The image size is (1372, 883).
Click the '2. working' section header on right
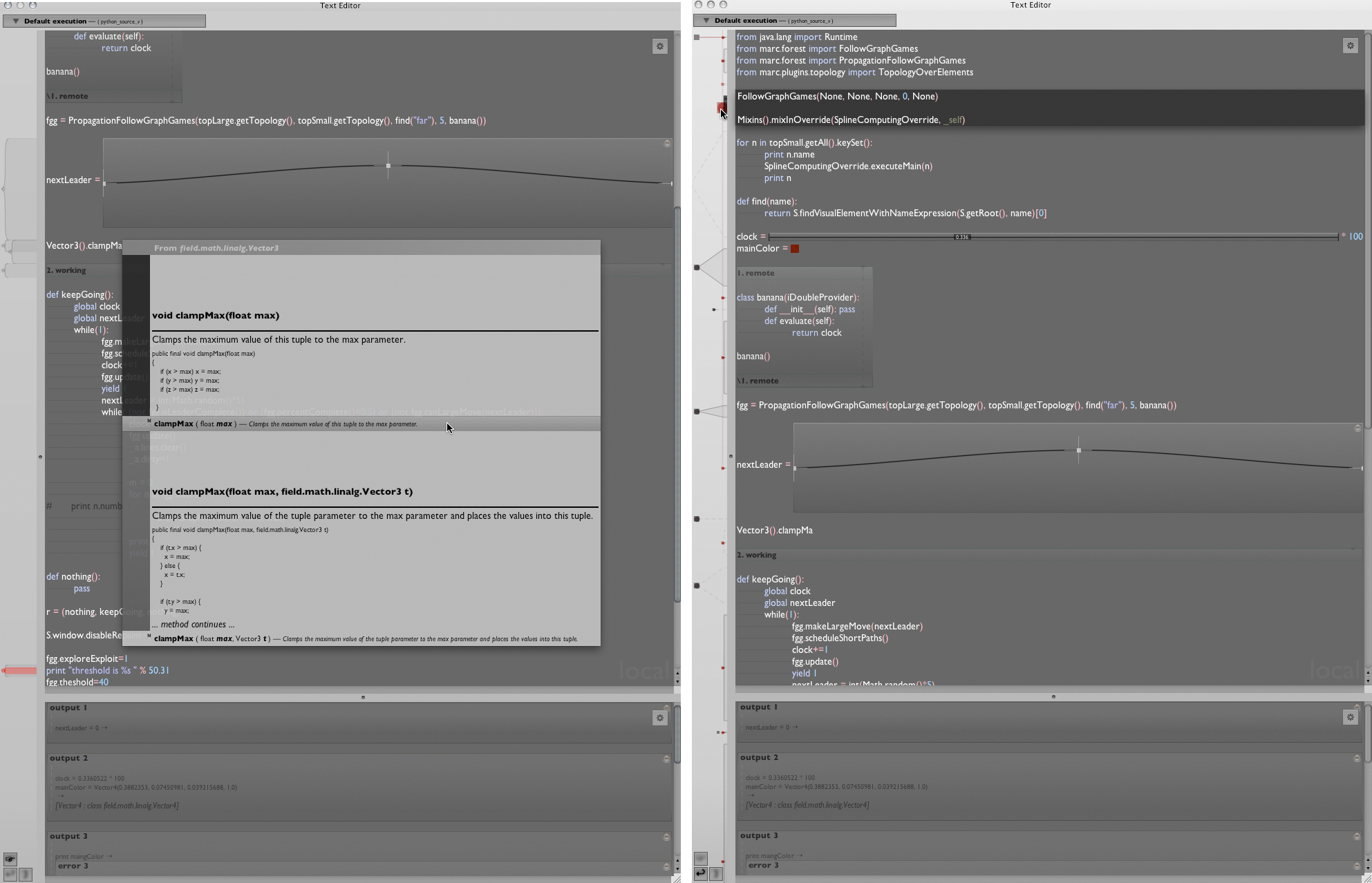758,555
